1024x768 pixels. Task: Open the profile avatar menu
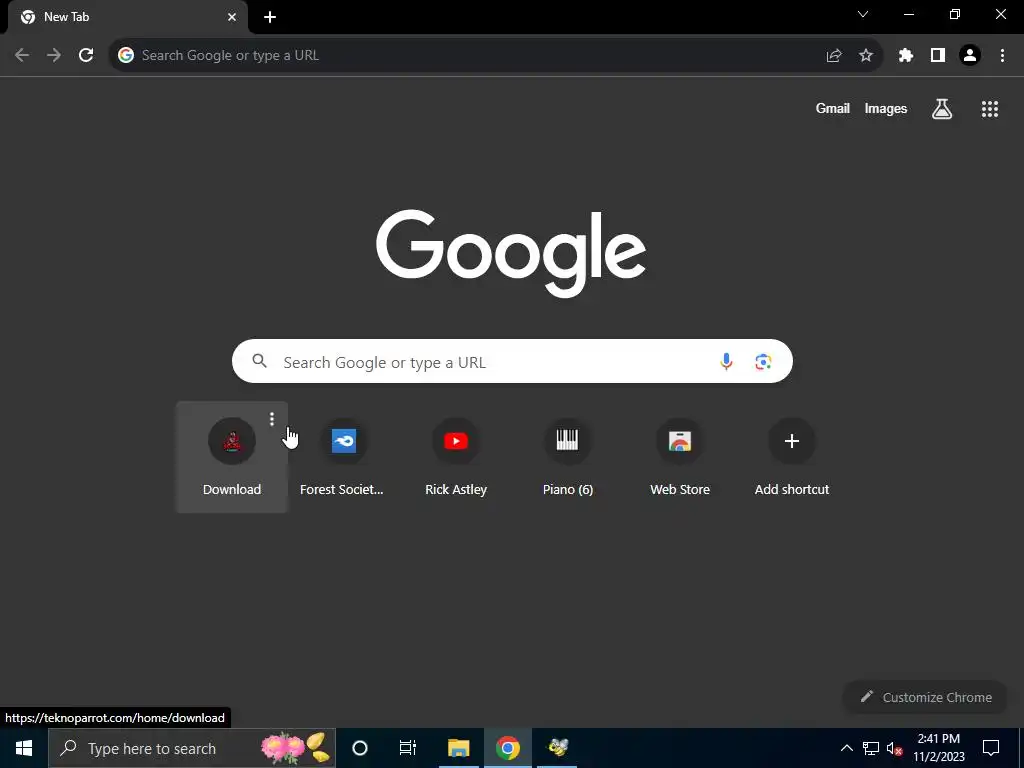[970, 56]
